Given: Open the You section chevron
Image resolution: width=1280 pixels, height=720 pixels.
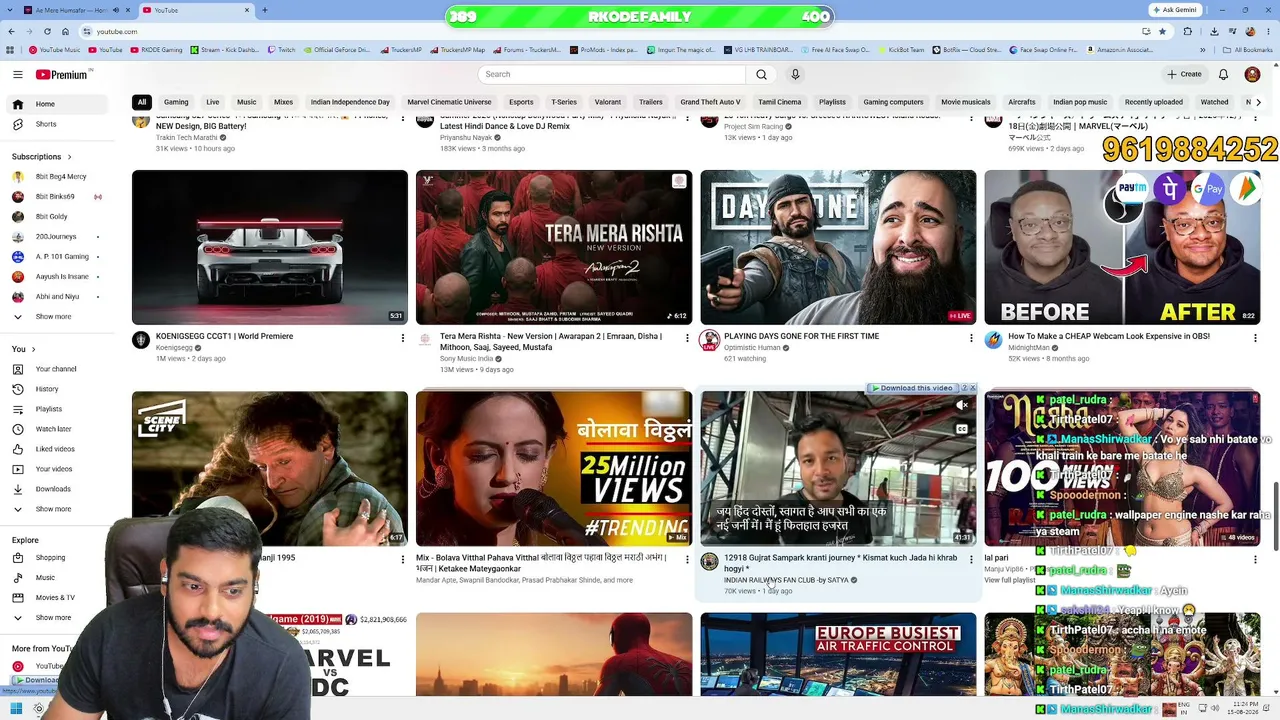Looking at the screenshot, I should click(x=33, y=349).
